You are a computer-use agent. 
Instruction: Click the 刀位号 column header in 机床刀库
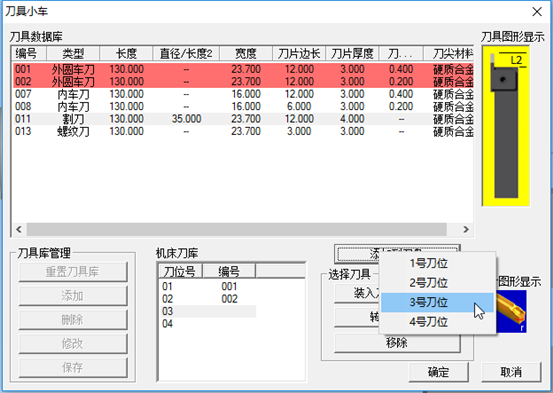click(180, 271)
